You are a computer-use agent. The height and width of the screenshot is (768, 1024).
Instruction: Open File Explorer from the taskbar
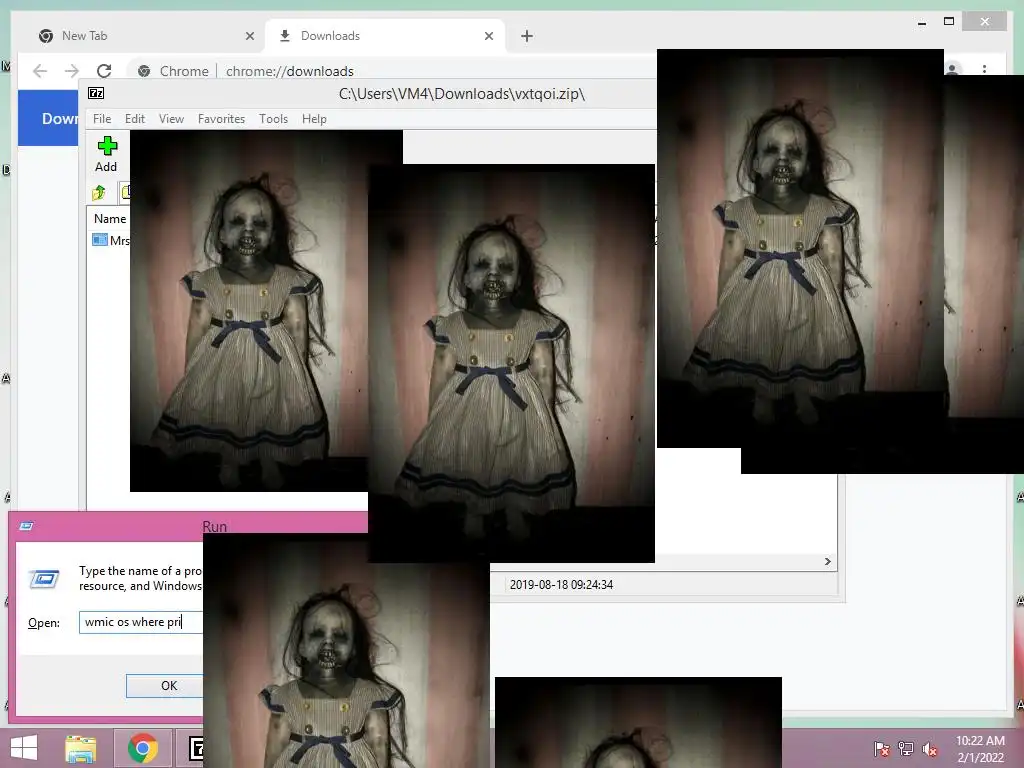click(x=80, y=748)
